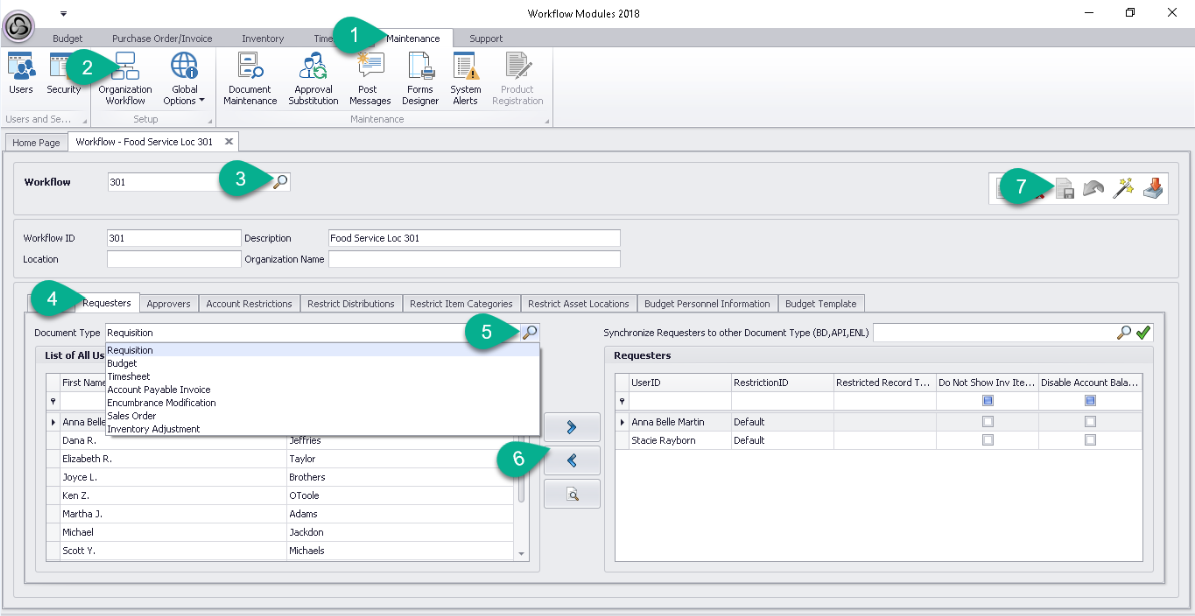Click the Description input field
The width and height of the screenshot is (1195, 616).
[x=474, y=238]
